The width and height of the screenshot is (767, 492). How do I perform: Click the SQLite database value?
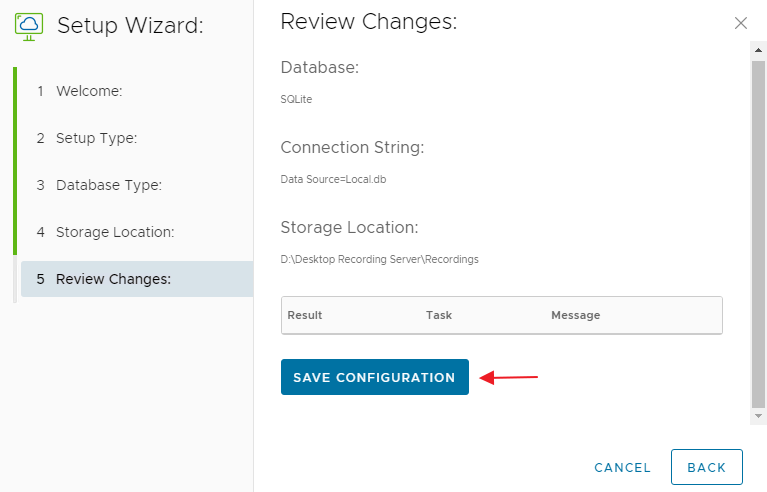tap(296, 99)
